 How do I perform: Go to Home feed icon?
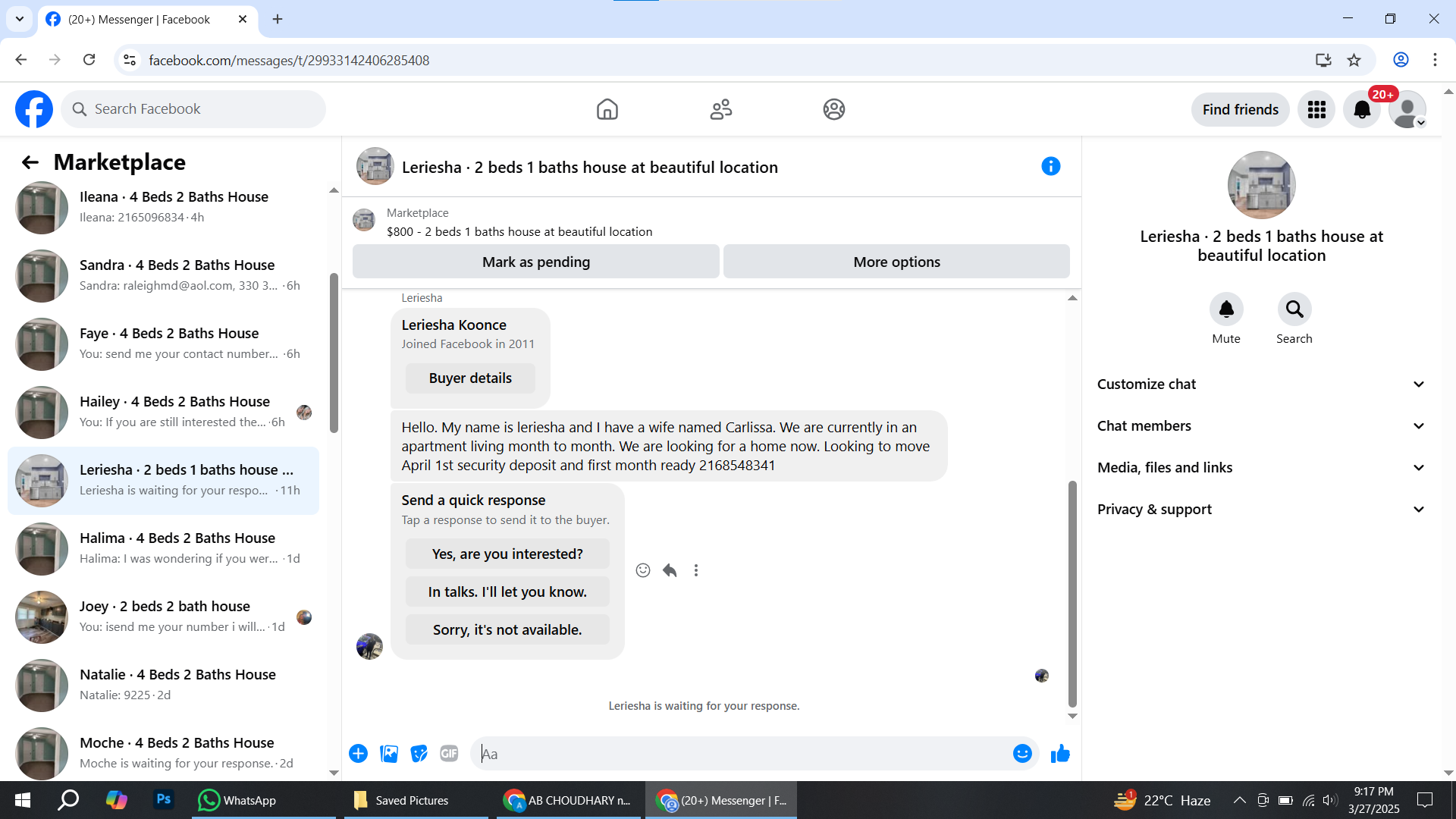click(x=607, y=109)
